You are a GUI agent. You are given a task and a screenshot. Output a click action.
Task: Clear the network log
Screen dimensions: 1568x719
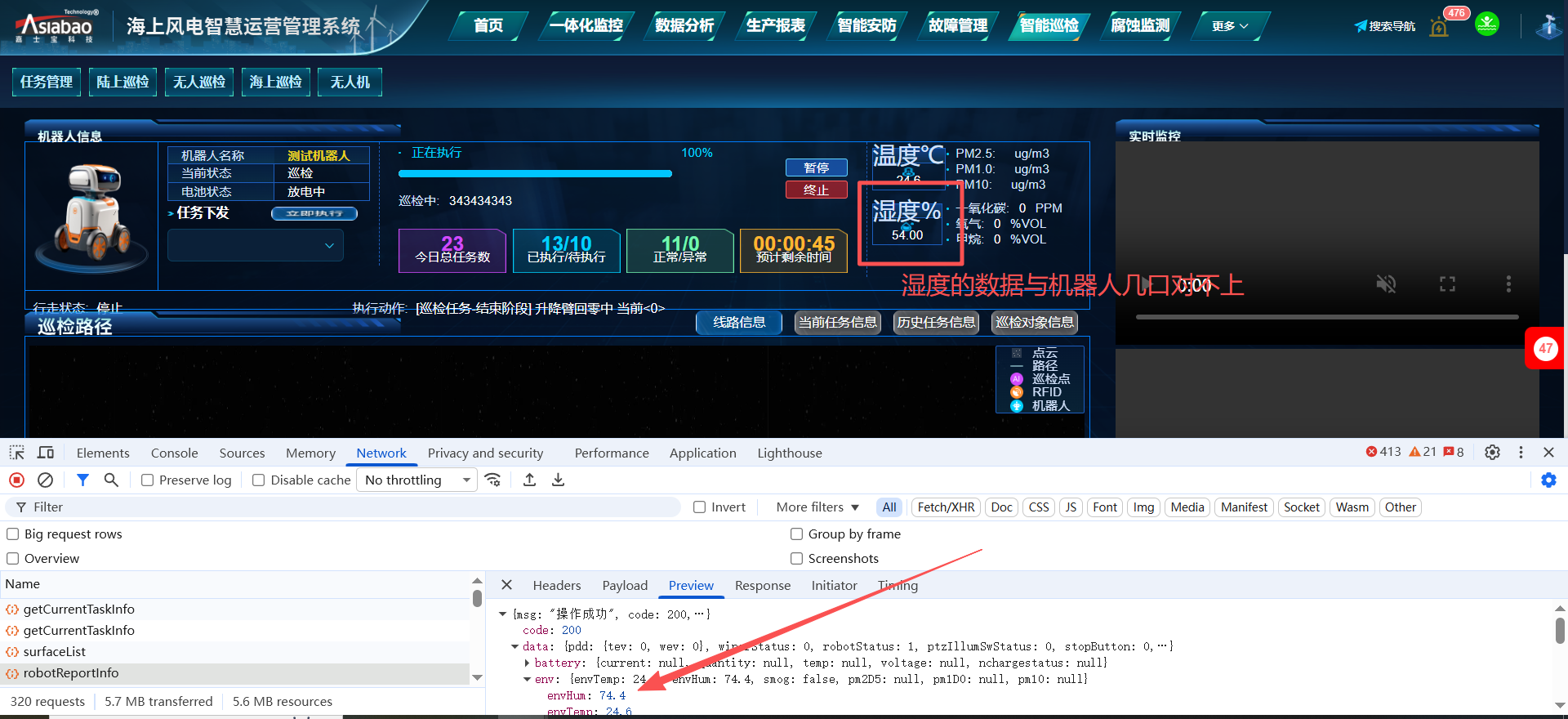tap(46, 480)
